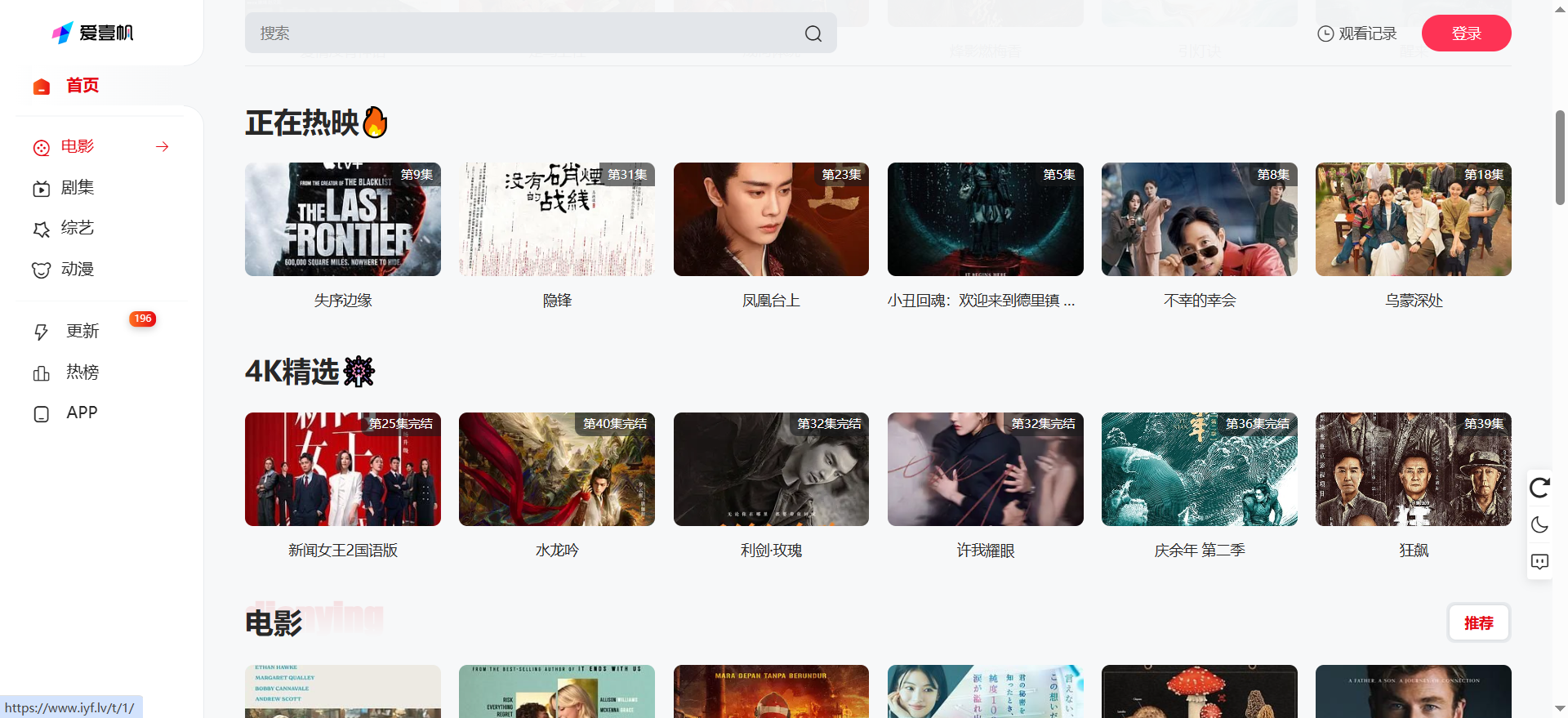Open watch history clock icon

(x=1325, y=33)
